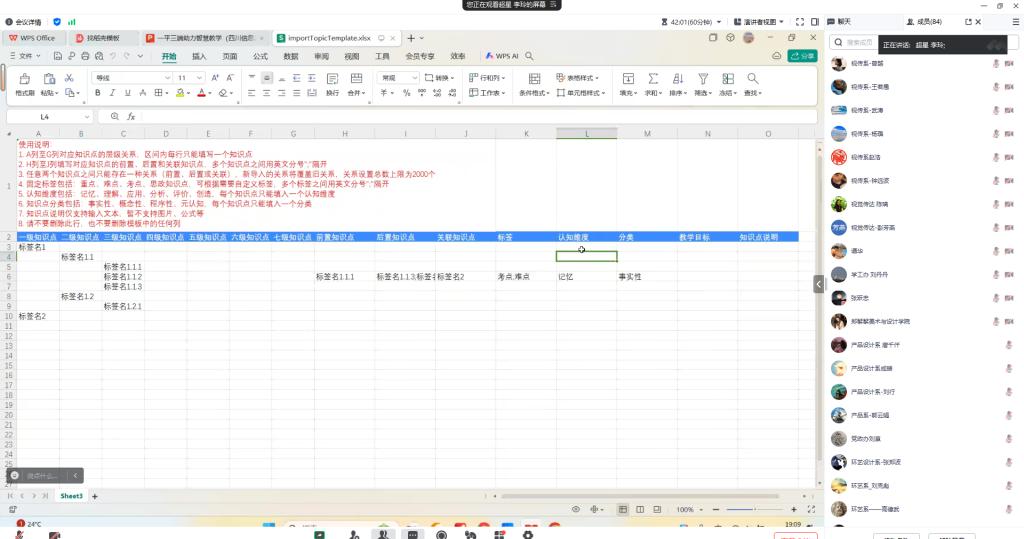Click the Merge cells icon
This screenshot has height=539, width=1024.
pos(357,79)
